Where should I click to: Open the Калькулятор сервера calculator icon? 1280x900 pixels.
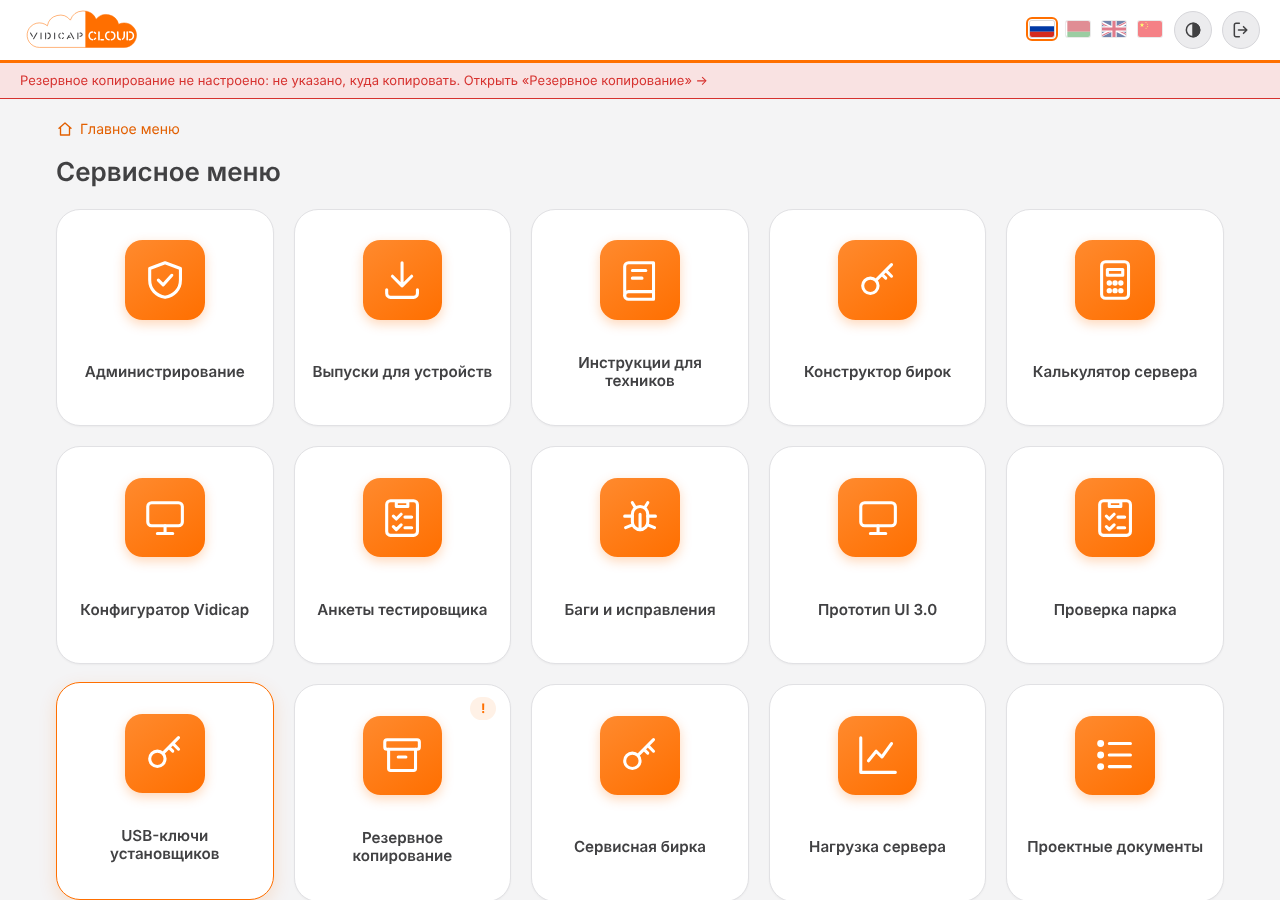coord(1115,280)
